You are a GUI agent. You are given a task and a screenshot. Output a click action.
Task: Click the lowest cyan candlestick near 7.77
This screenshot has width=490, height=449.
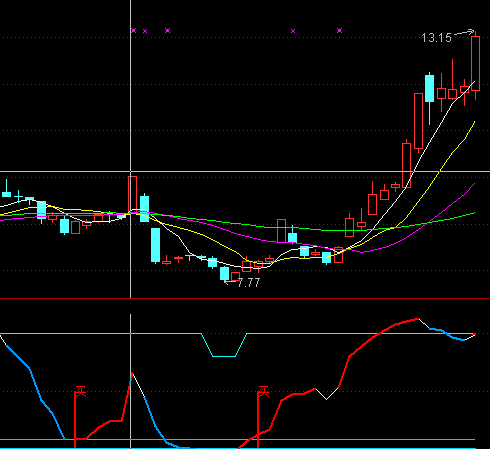coord(225,273)
